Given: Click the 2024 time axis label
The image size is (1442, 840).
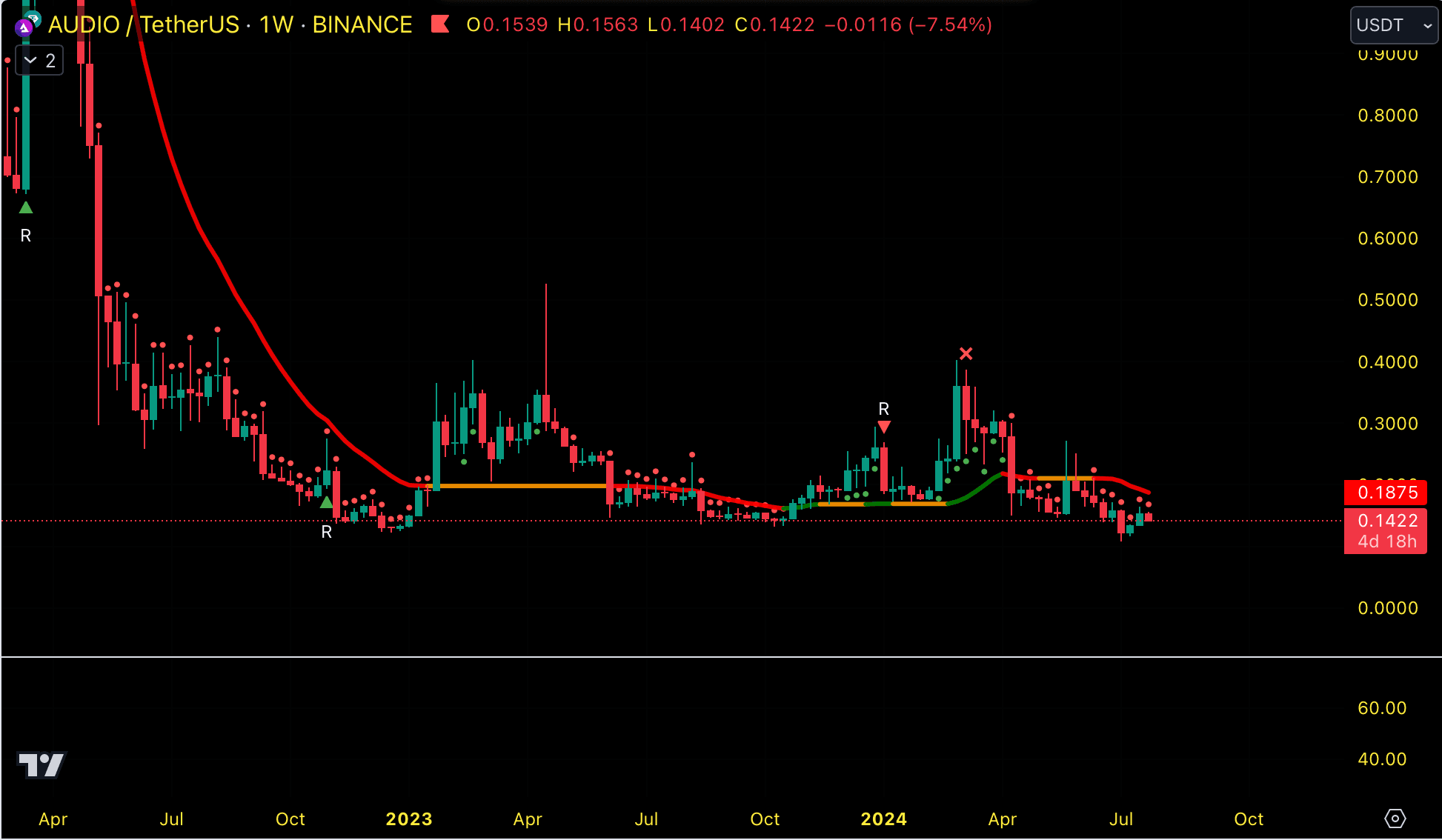Looking at the screenshot, I should 883,819.
